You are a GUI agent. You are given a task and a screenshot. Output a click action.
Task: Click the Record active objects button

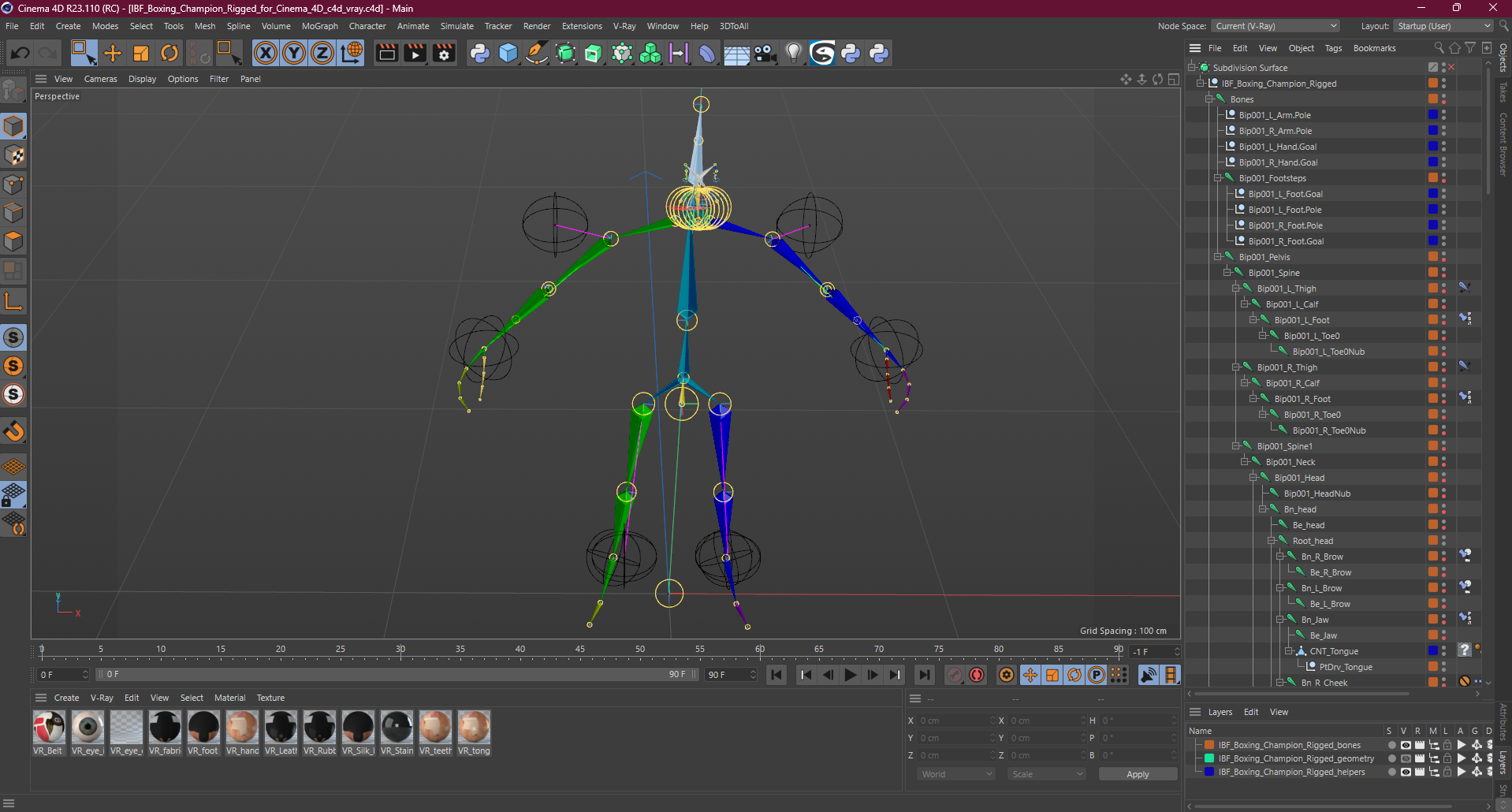(955, 675)
